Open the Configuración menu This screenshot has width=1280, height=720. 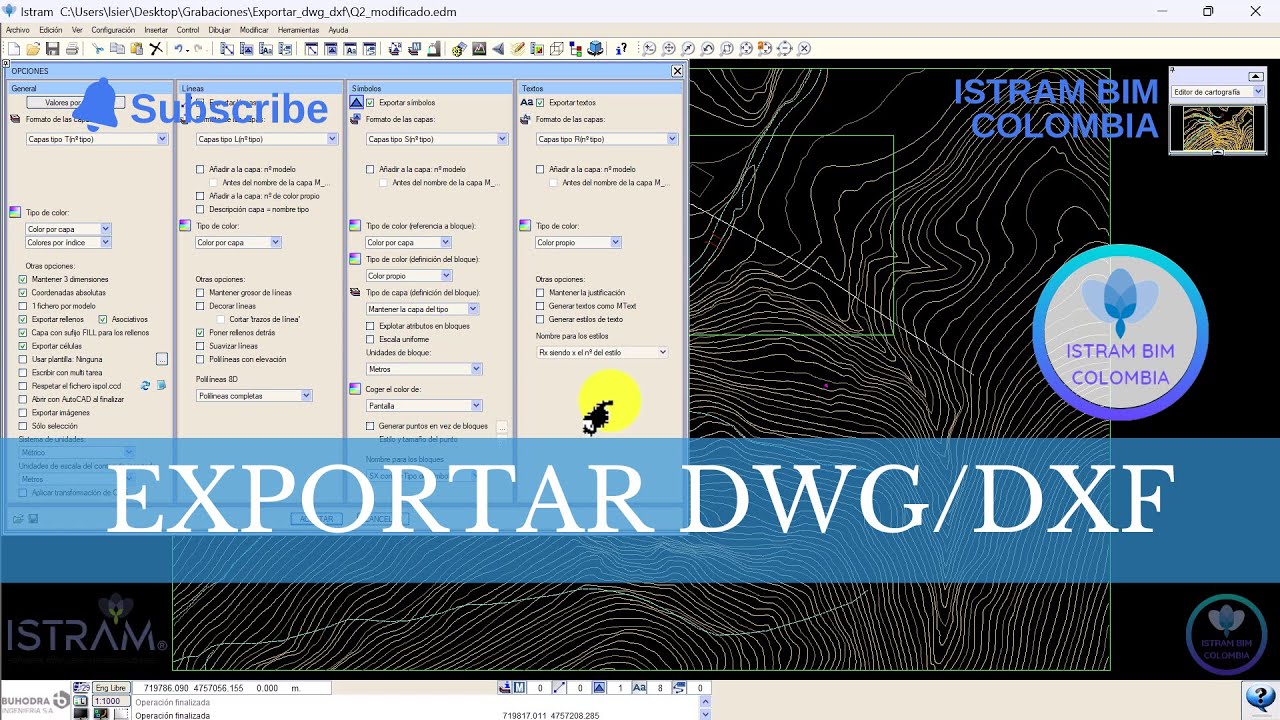pos(113,30)
